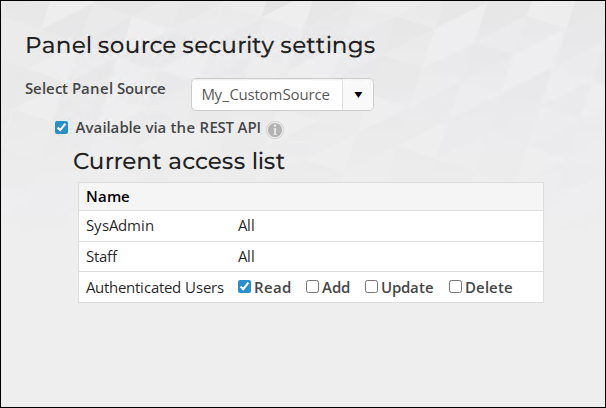
Task: Click the Read label text
Action: [x=272, y=287]
